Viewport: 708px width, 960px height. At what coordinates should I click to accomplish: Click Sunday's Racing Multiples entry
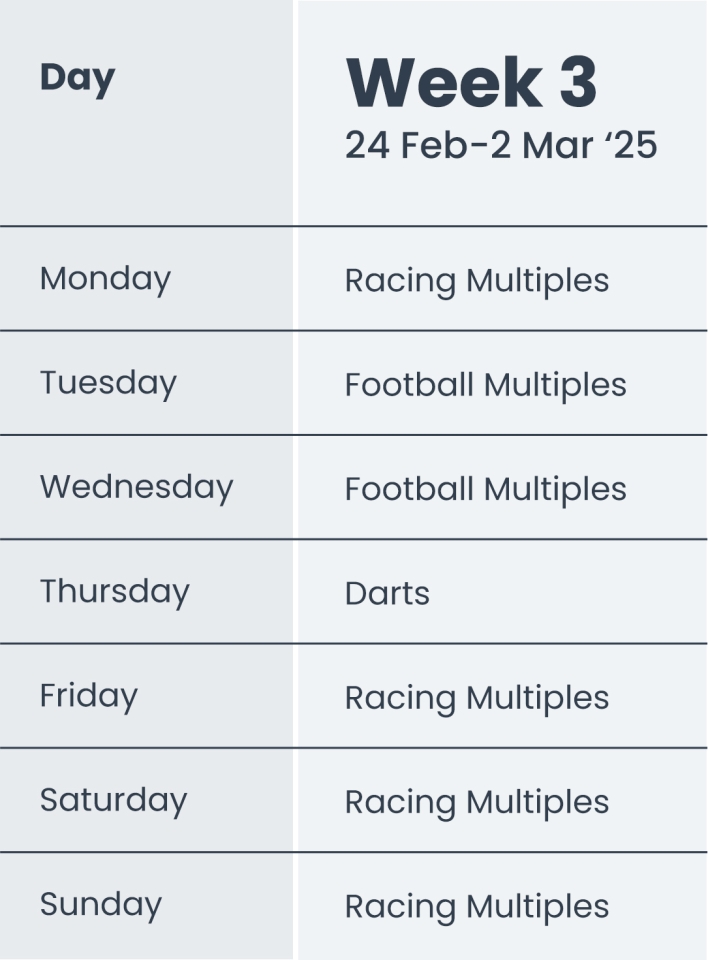477,906
